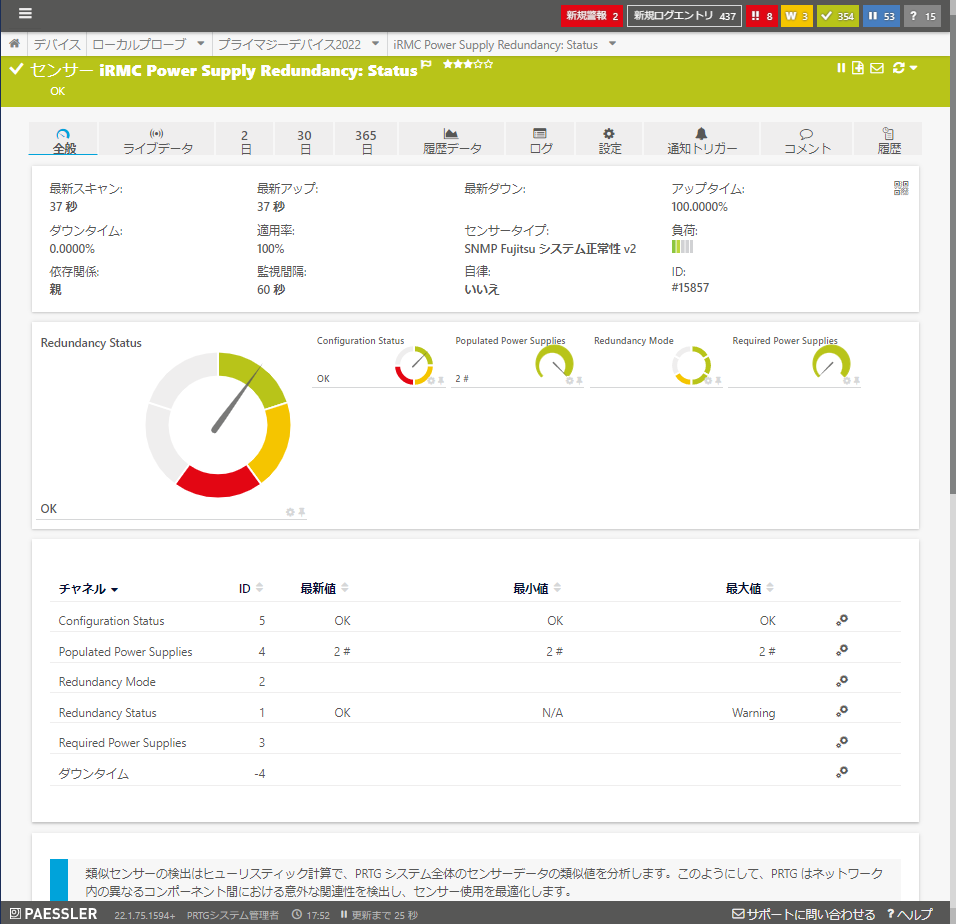This screenshot has width=956, height=924.
Task: Open gear settings on Configuration Status gauge
Action: pos(431,380)
